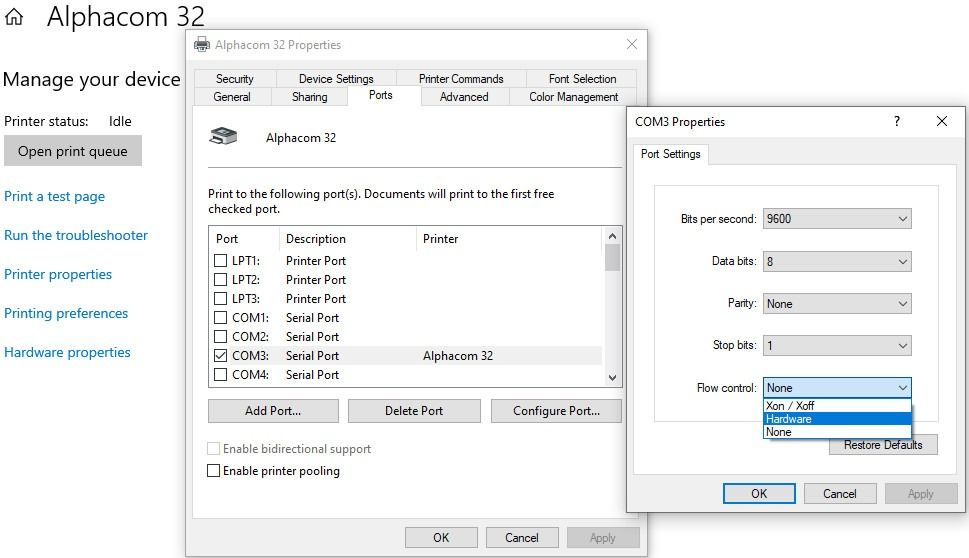
Task: Select Xon / Xoff flow control option
Action: coord(837,405)
